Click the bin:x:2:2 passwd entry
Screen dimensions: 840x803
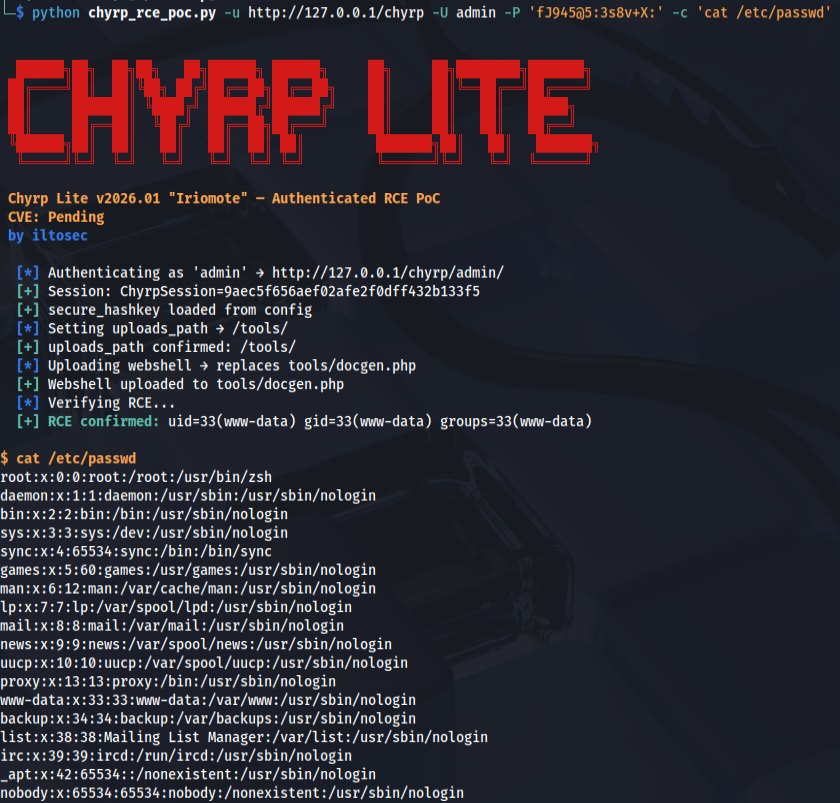tap(144, 514)
